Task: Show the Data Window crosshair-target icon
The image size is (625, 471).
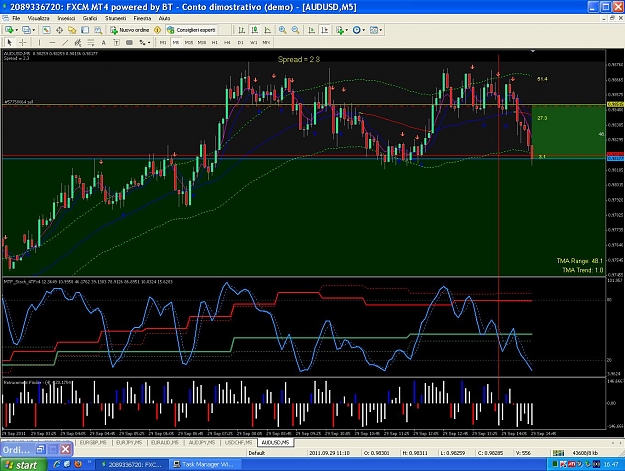Action: [59, 30]
